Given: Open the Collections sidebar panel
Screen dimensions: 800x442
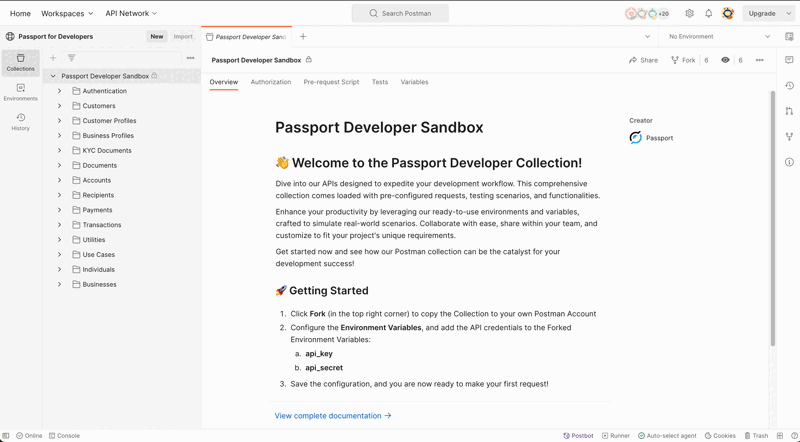Looking at the screenshot, I should (x=20, y=63).
